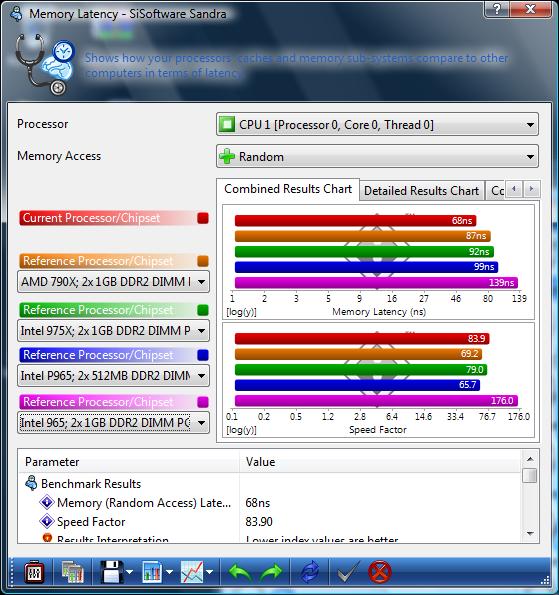The image size is (559, 595).
Task: Click the green square icon in Processor dropdown
Action: (227, 124)
